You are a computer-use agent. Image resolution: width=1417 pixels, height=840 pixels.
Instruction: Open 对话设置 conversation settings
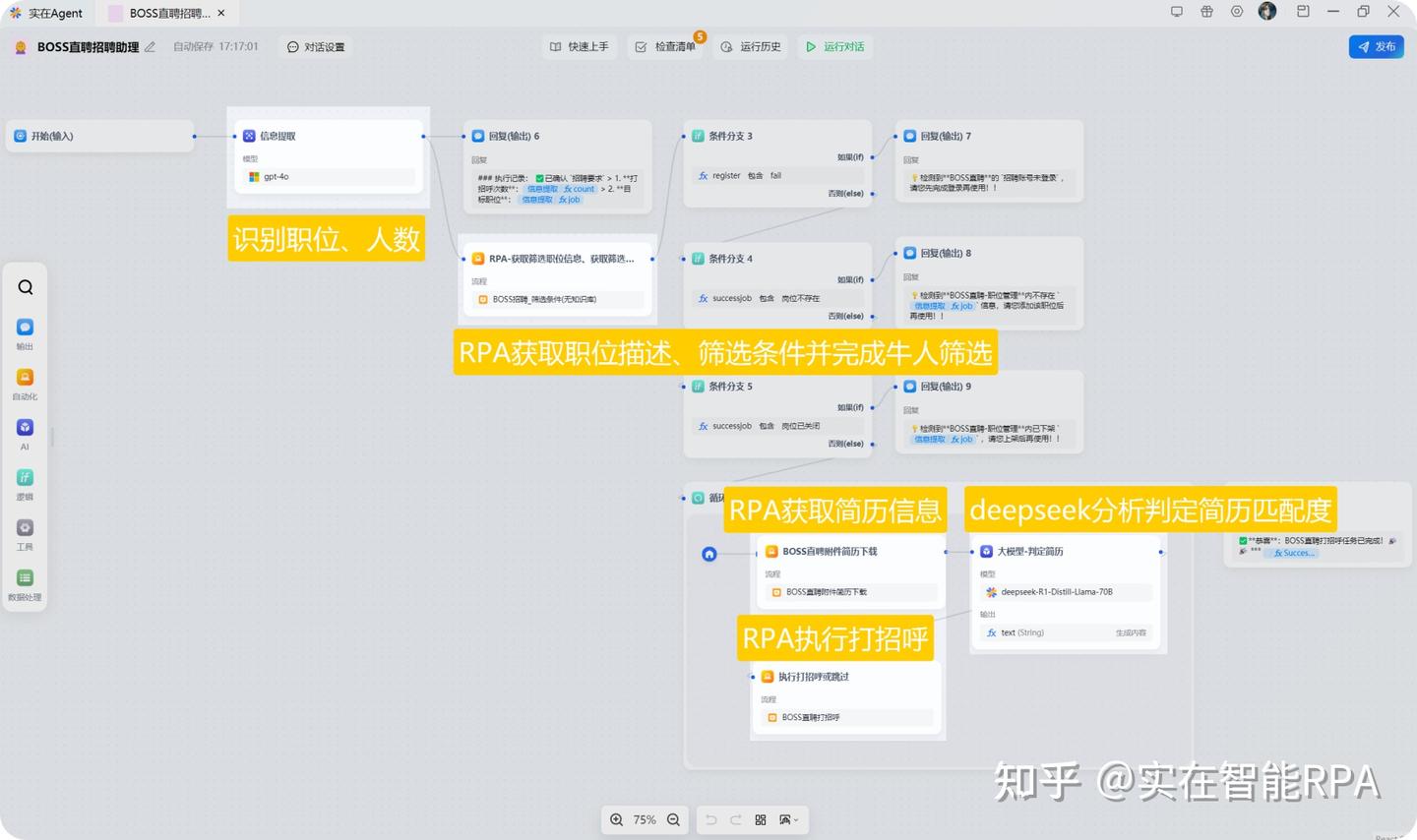pos(316,46)
